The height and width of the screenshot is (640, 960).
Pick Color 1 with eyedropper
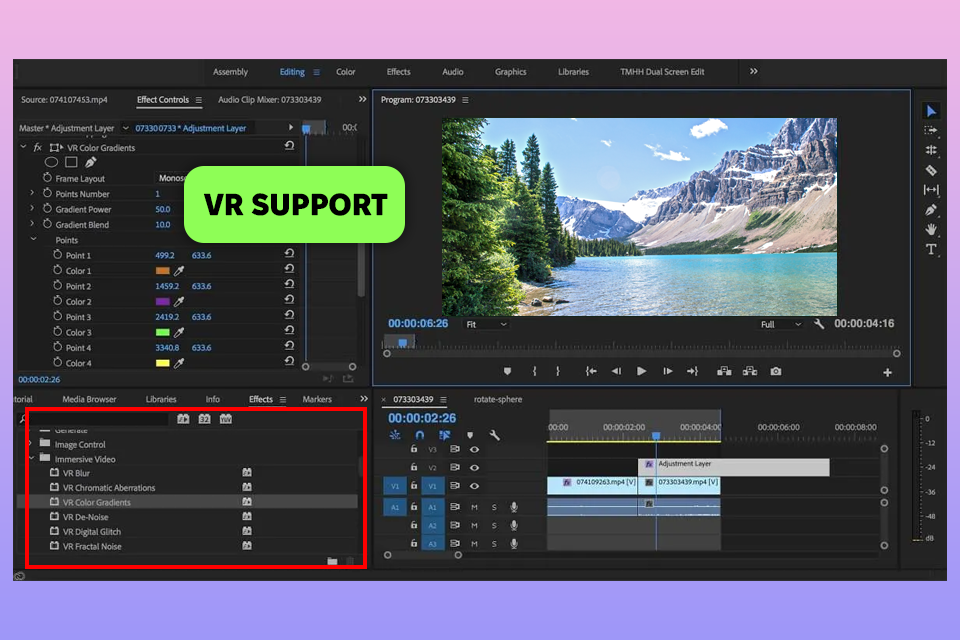pyautogui.click(x=179, y=271)
